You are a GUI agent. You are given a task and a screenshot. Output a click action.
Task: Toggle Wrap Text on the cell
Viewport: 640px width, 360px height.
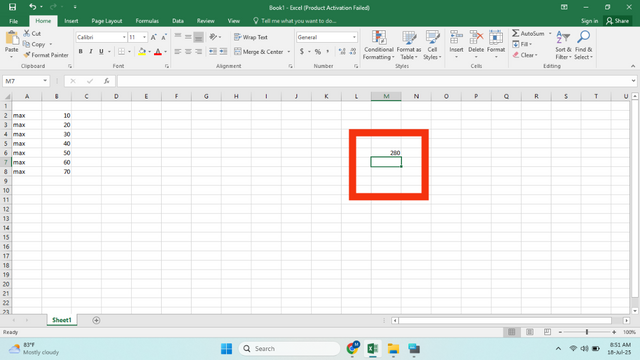251,37
